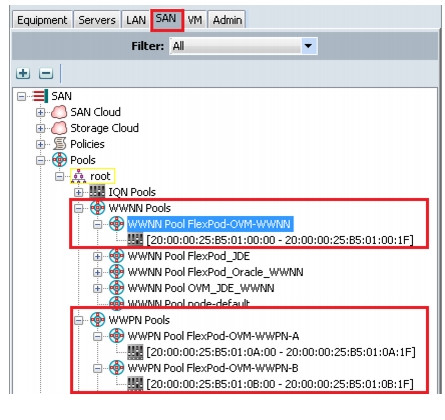Expand the IQN Pools node
The image size is (445, 420).
pos(79,192)
